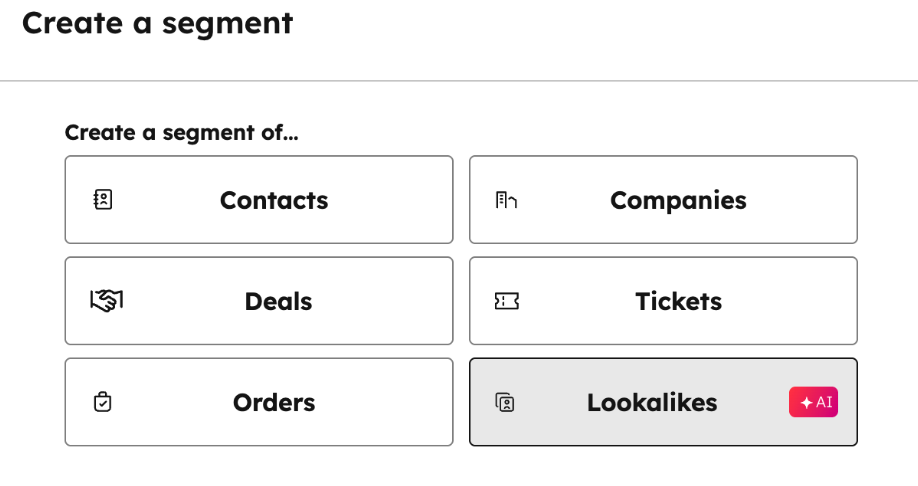Click the pink AI sparkle badge

pos(813,402)
